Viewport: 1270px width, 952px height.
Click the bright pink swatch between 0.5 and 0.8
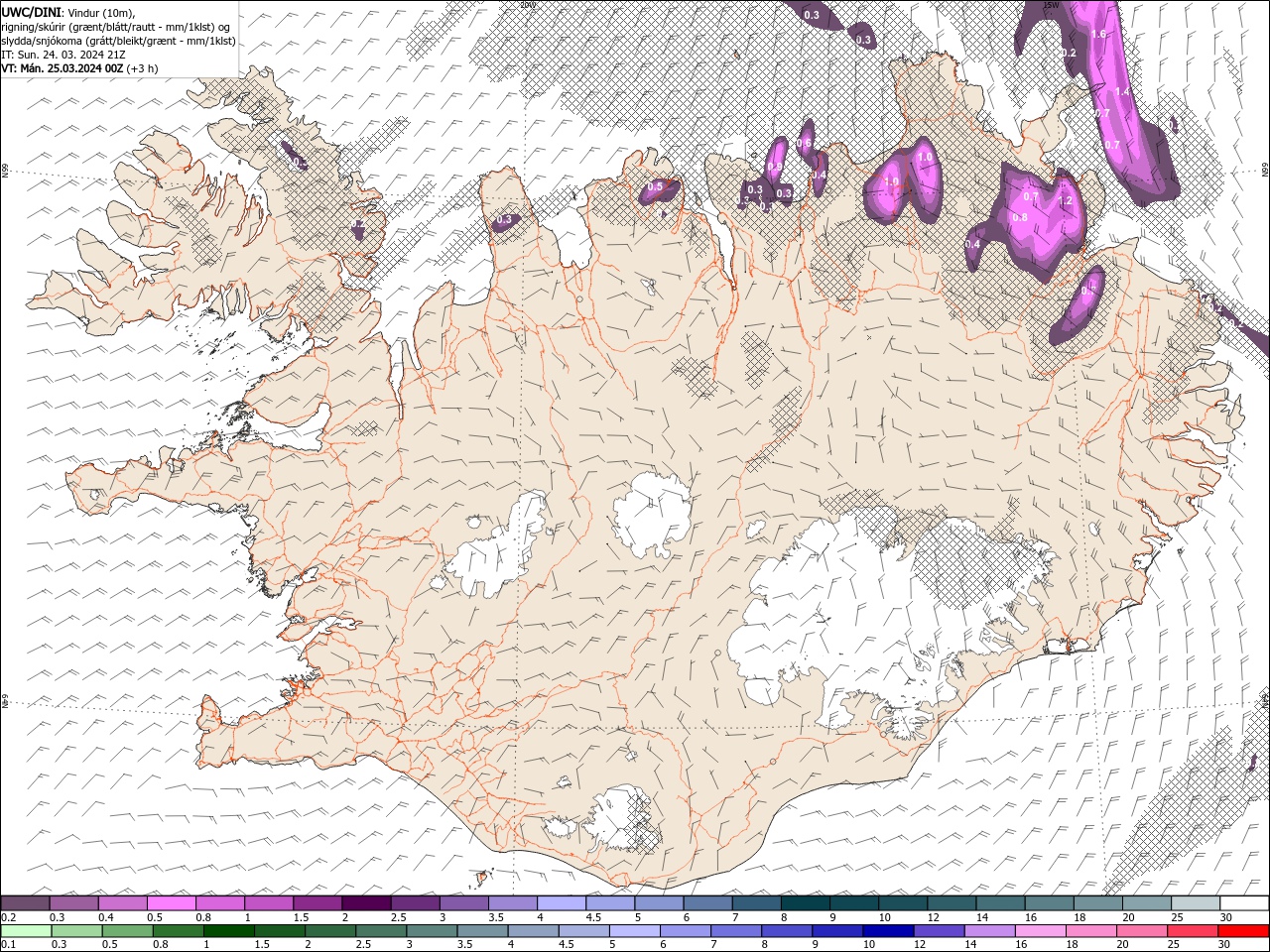pos(171,902)
